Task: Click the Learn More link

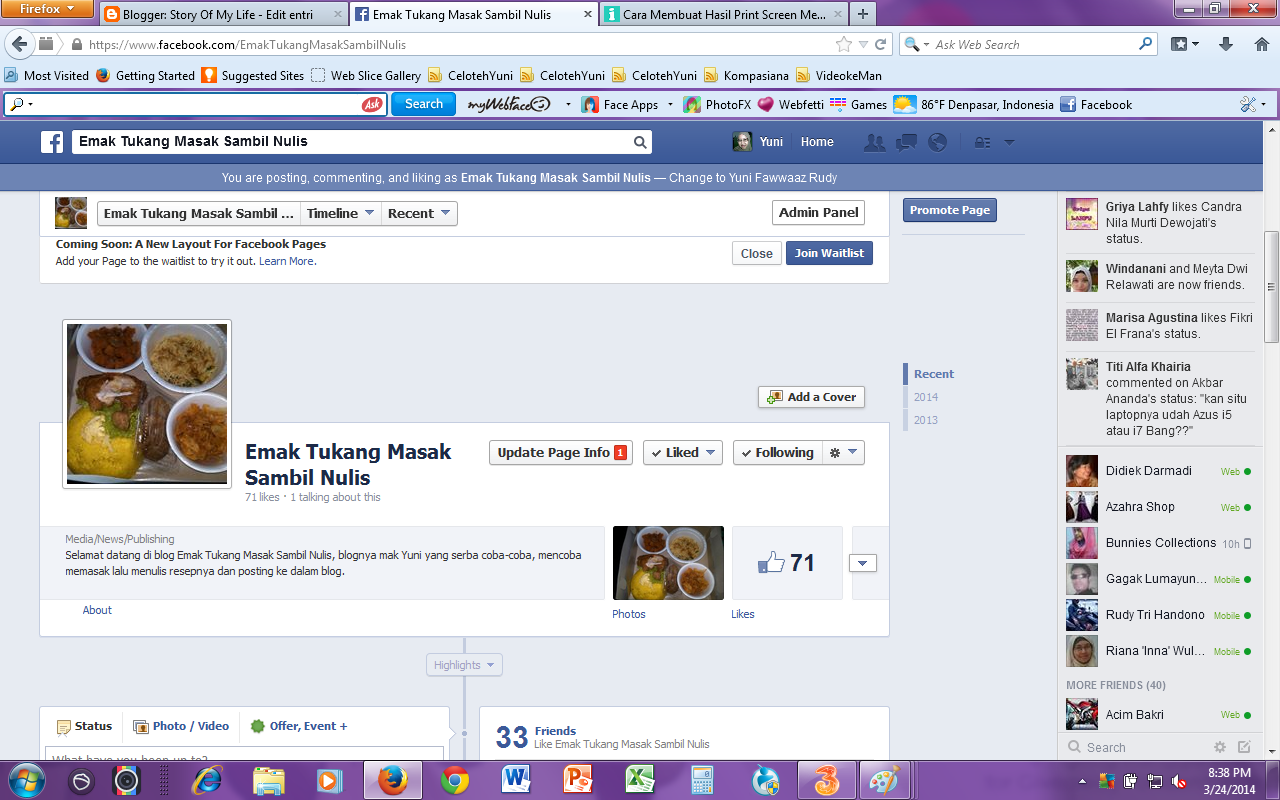Action: pos(287,261)
